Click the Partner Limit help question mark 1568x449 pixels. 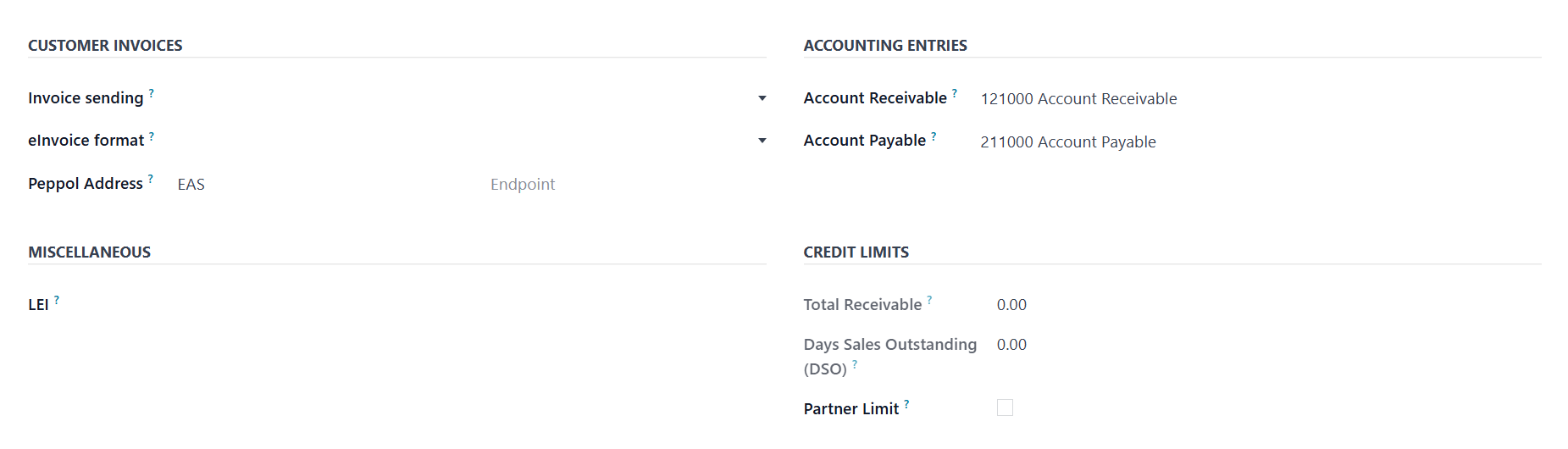(906, 404)
